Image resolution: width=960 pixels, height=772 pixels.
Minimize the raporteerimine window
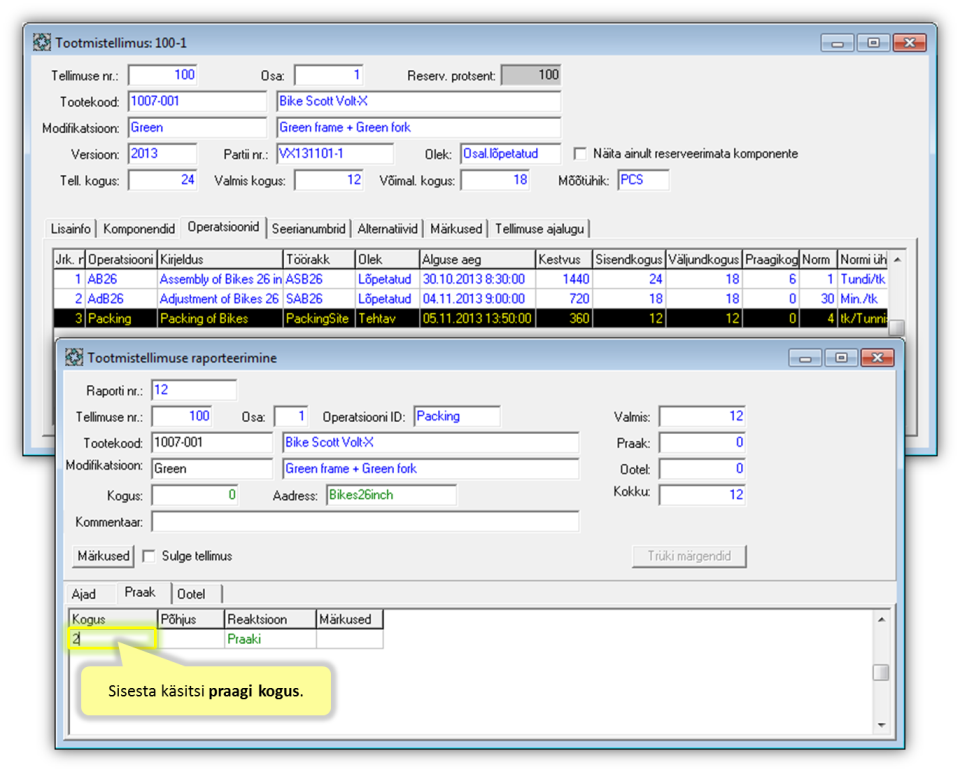(805, 358)
